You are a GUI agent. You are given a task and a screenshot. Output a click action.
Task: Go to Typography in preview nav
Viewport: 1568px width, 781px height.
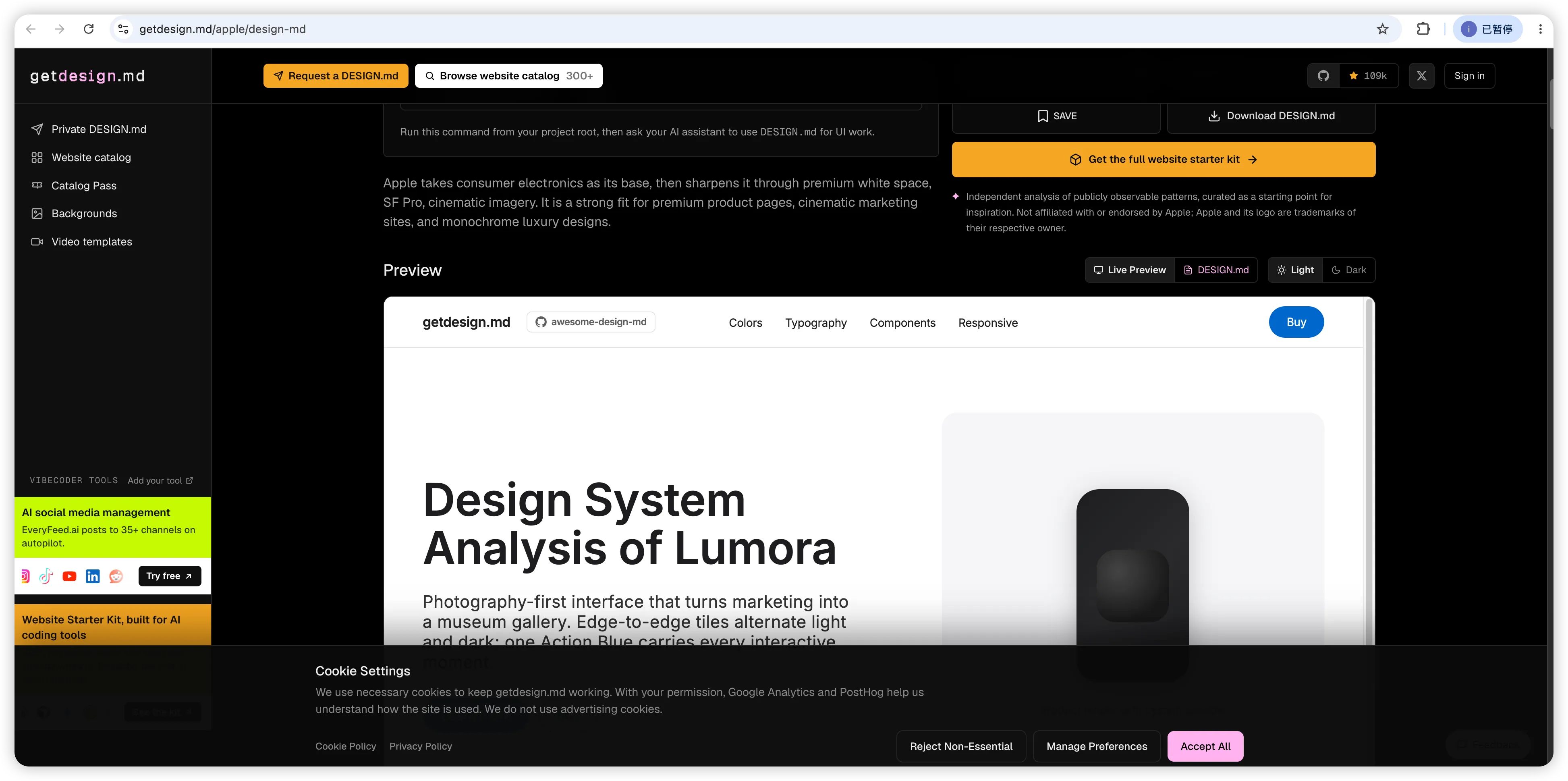point(816,323)
